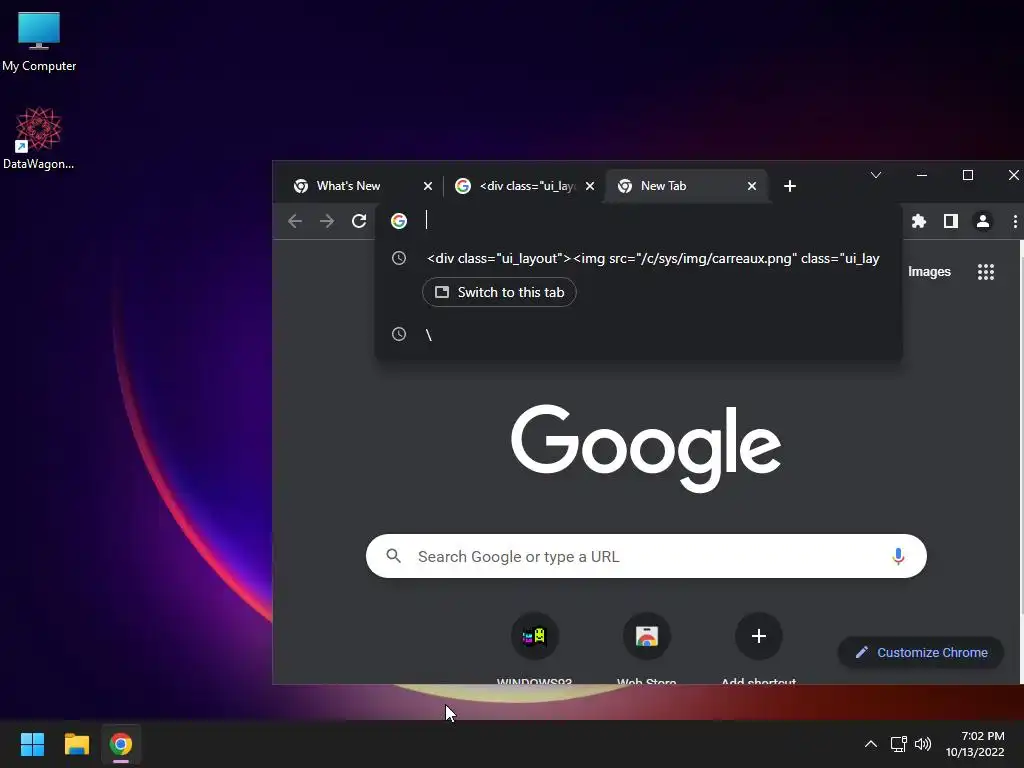This screenshot has width=1024, height=768.
Task: Expand the tab search chevron
Action: 876,175
